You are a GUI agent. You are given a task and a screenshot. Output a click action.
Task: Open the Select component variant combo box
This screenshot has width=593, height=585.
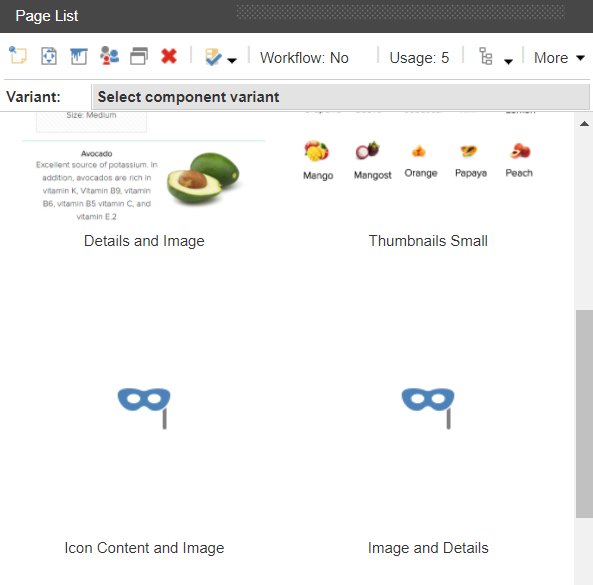pos(340,97)
